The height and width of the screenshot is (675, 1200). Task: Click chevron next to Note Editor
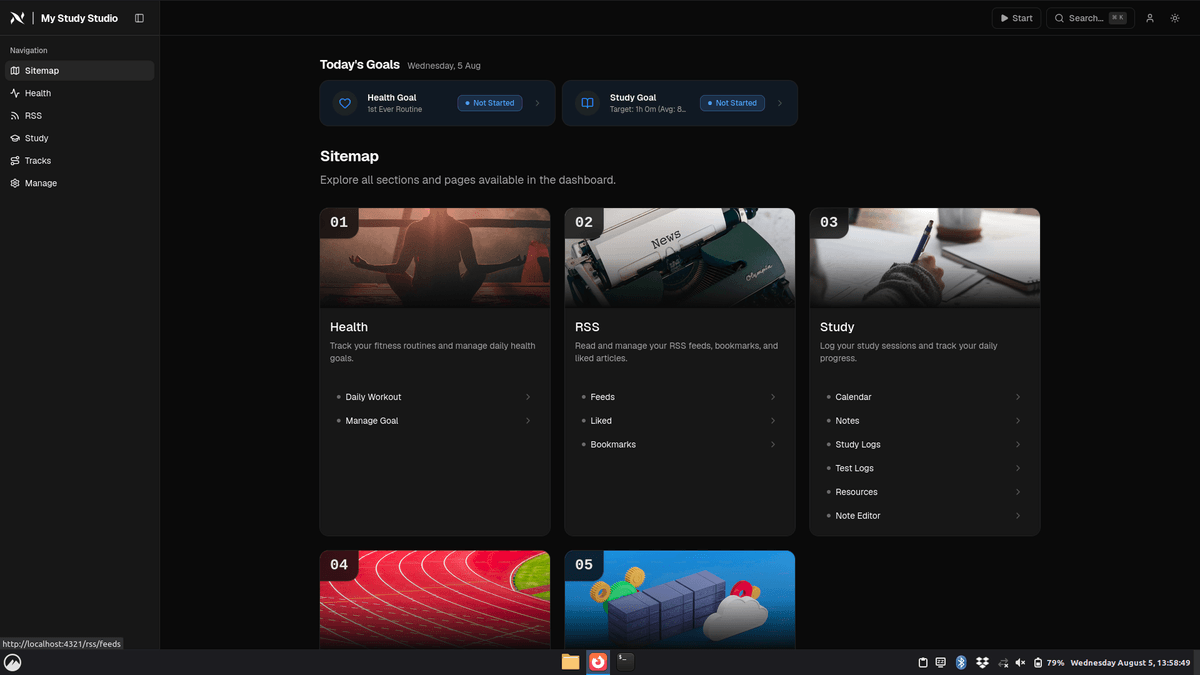click(1018, 516)
